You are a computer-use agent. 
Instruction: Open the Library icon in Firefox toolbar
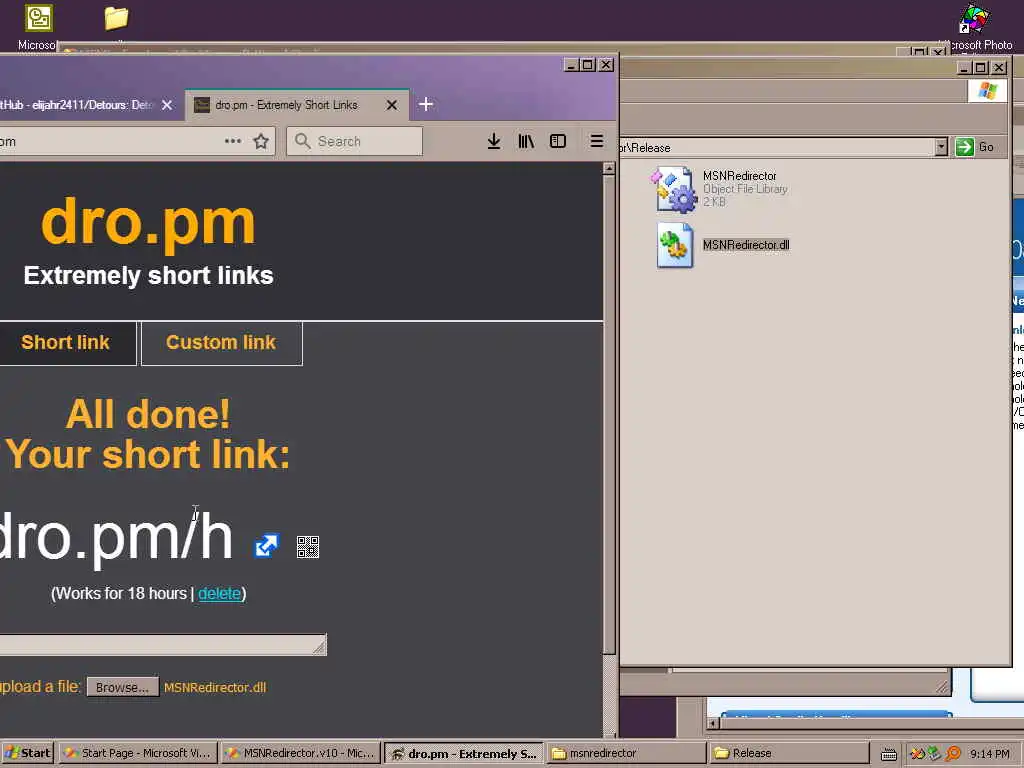tap(526, 141)
